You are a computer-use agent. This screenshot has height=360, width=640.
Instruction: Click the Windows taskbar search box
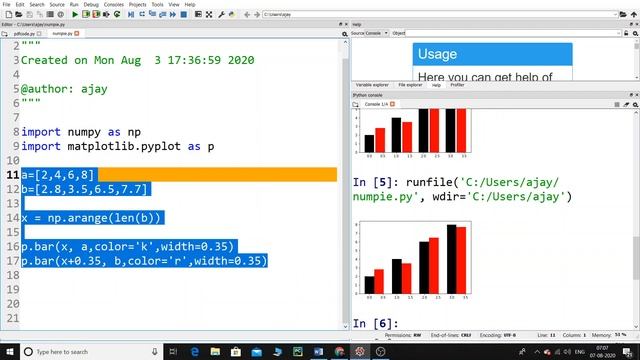tap(91, 351)
